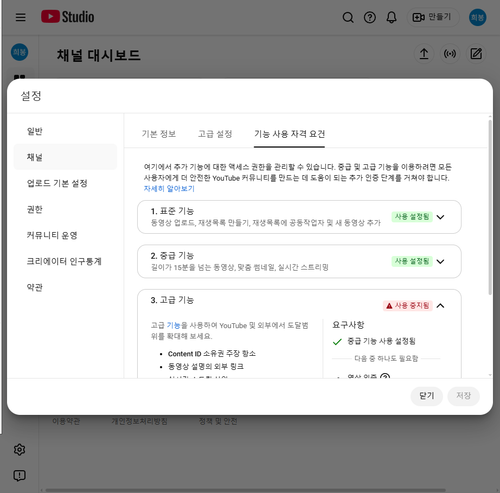Select the 커뮤니티 운영 section
Image resolution: width=500 pixels, height=493 pixels.
[x=65, y=235]
